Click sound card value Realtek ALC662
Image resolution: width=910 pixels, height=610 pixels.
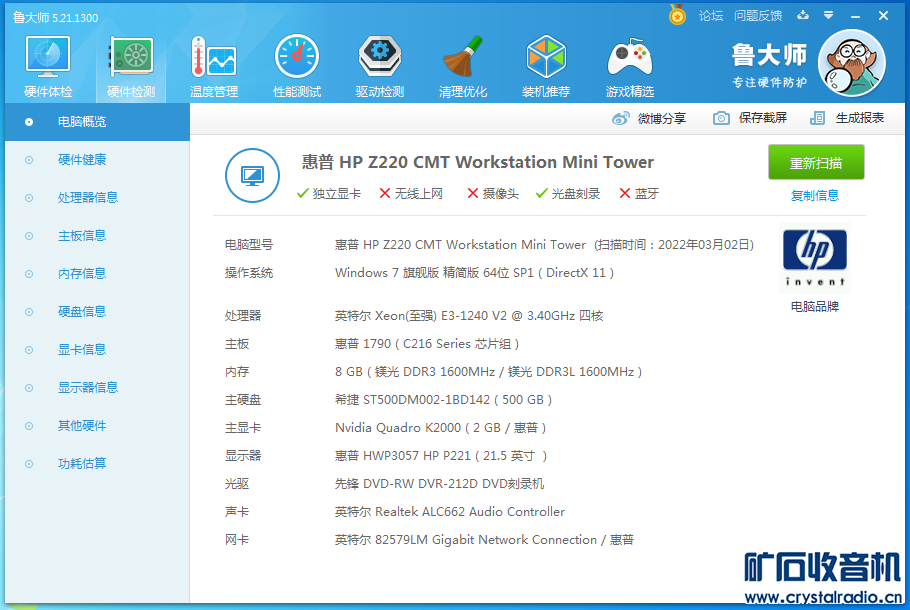click(450, 512)
